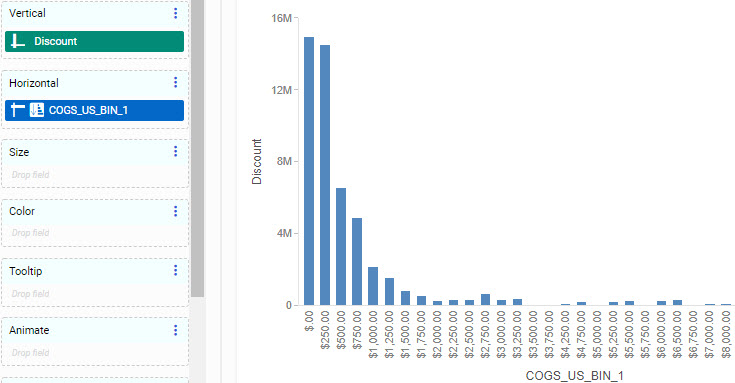Viewport: 735px width, 383px height.
Task: Click the Color section heading
Action: 22,211
